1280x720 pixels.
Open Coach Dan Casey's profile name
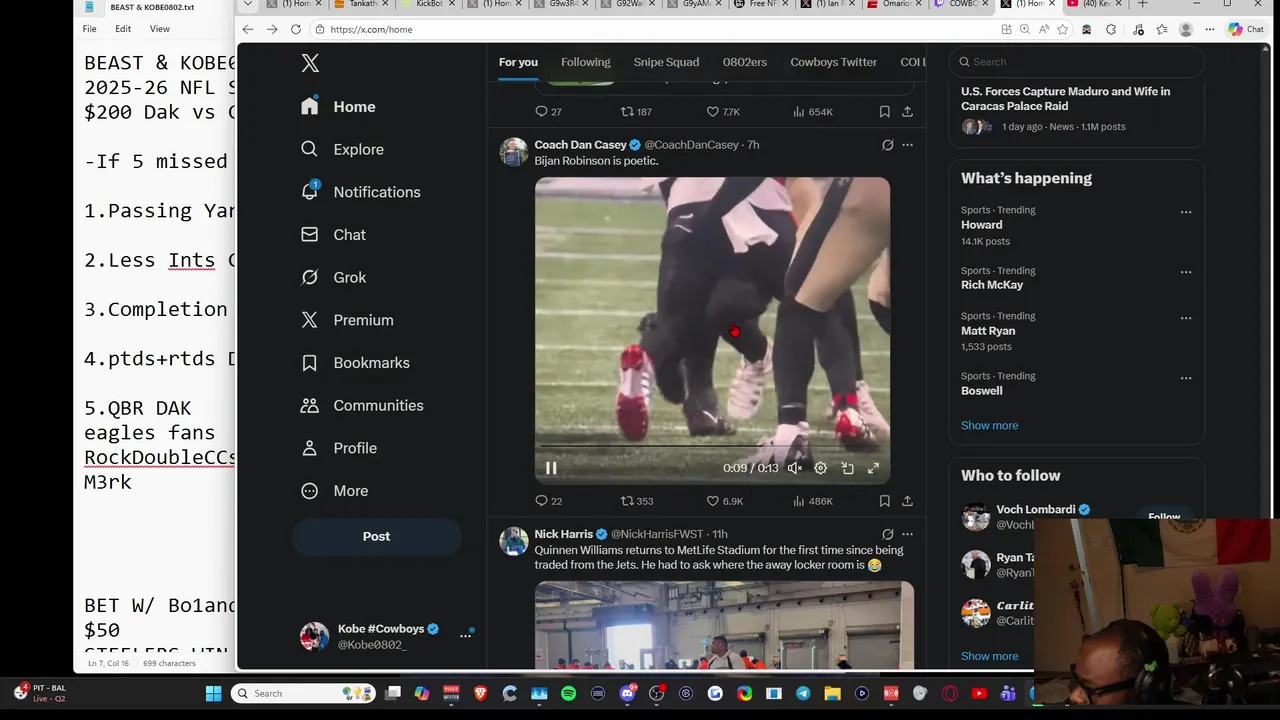580,145
